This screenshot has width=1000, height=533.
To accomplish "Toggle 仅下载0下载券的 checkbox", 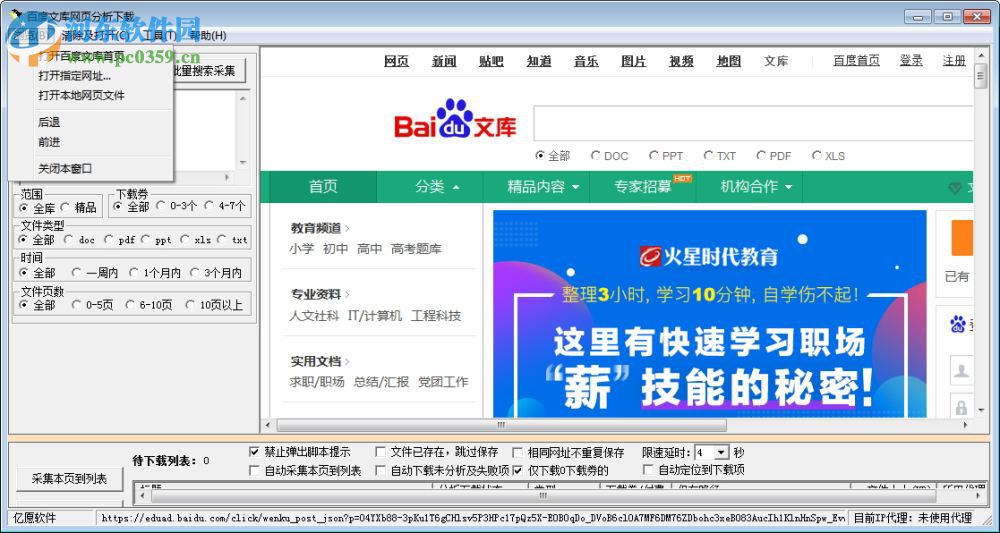I will tap(517, 471).
